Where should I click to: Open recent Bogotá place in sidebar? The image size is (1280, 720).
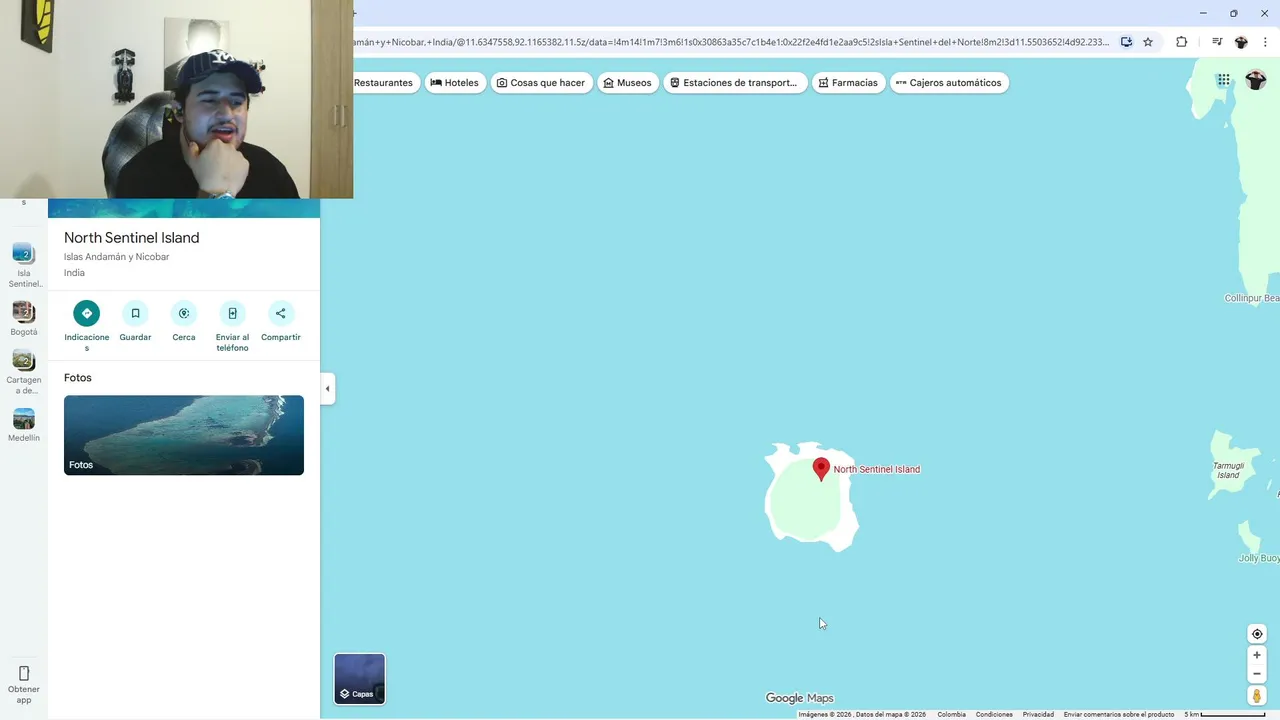(24, 319)
